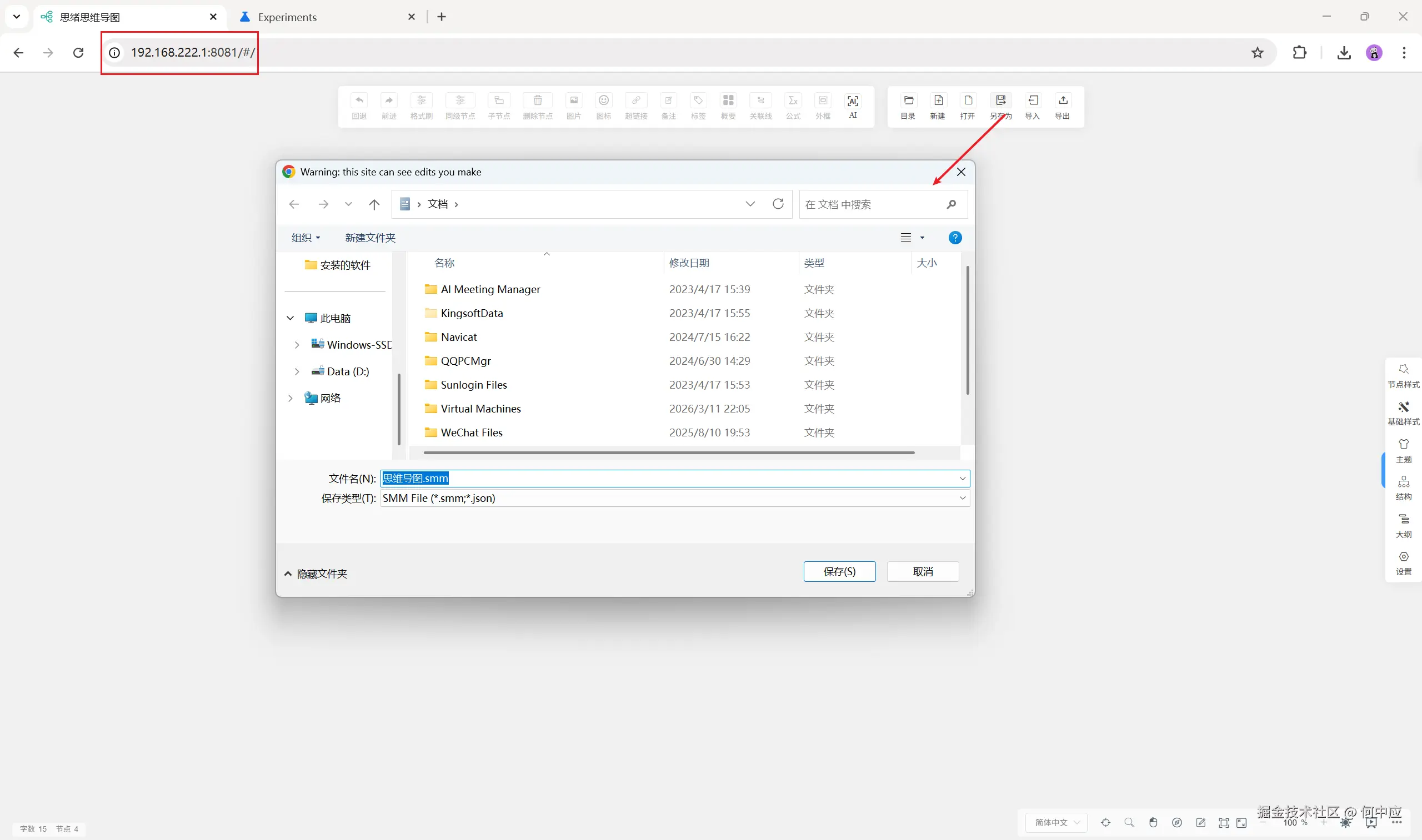Click the file list horizontal scrollbar
Viewport: 1422px width, 840px height.
click(668, 453)
